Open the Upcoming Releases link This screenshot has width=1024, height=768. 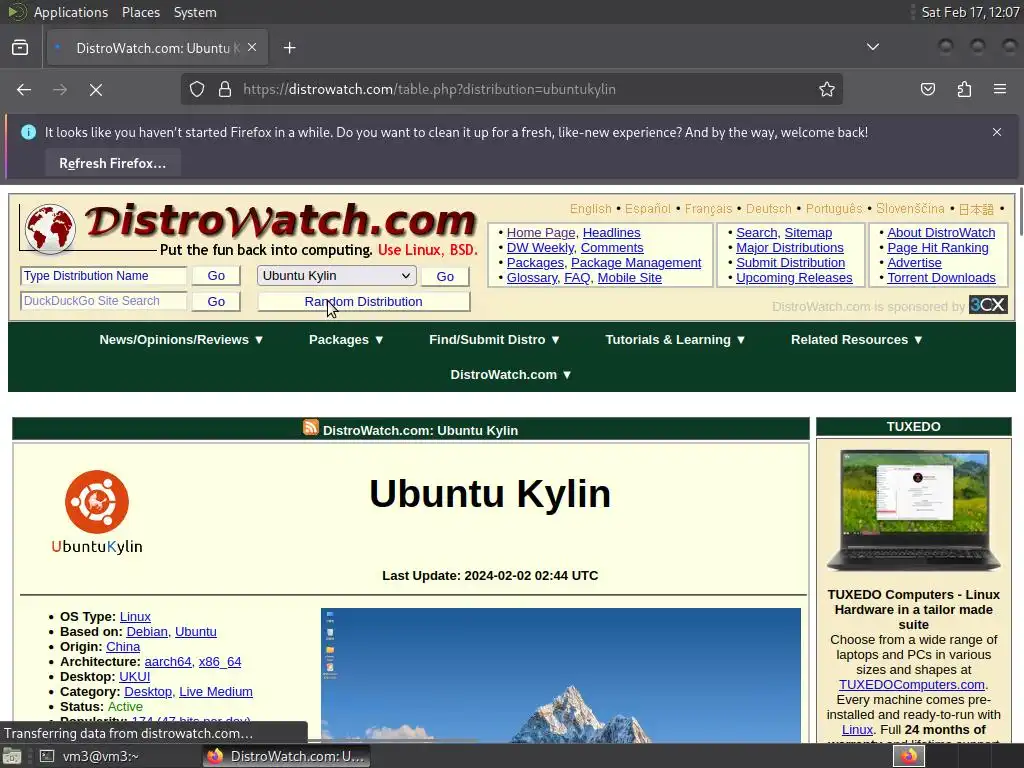click(794, 278)
